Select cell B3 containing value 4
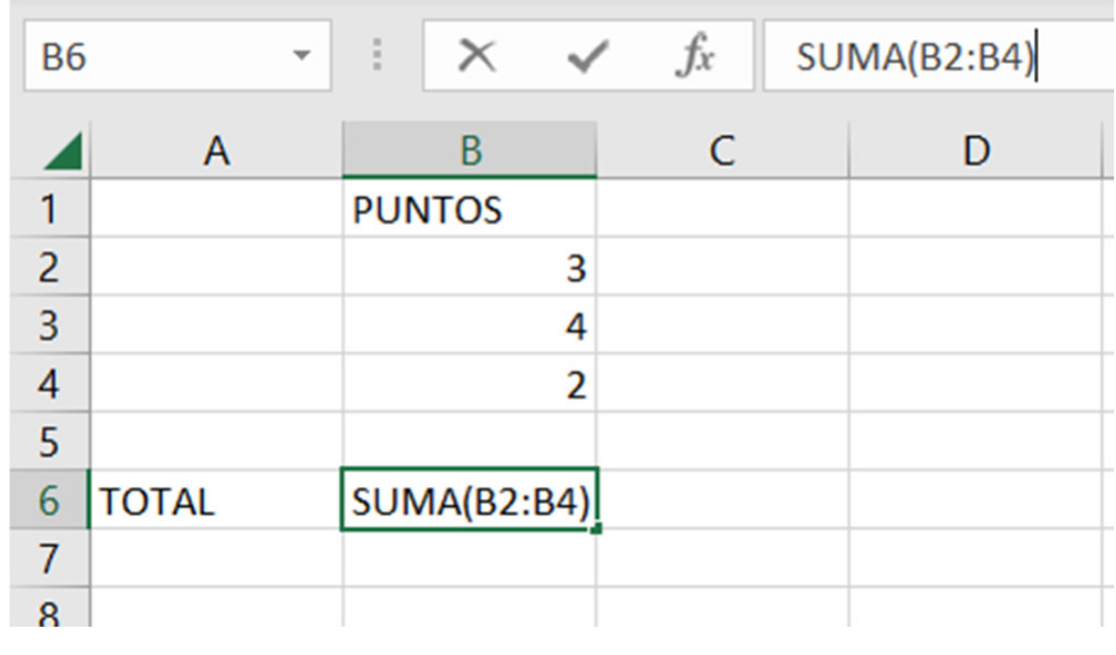 pyautogui.click(x=470, y=326)
